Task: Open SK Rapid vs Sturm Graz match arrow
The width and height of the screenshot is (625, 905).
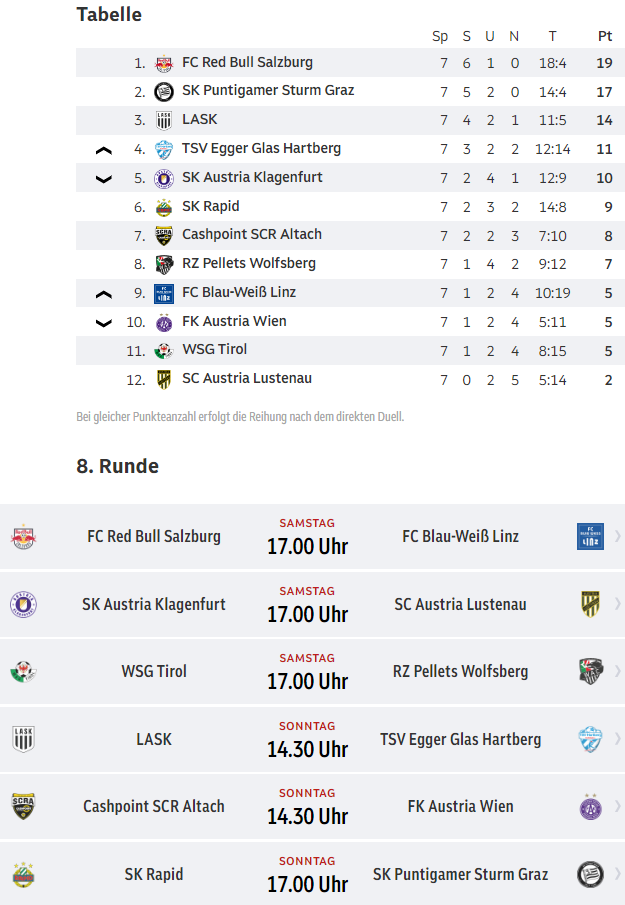Action: (617, 874)
